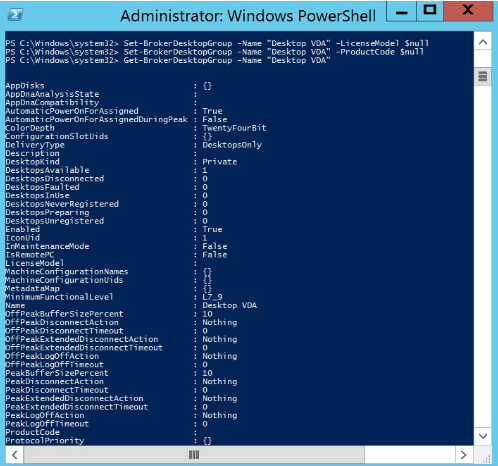The height and width of the screenshot is (466, 498).
Task: Maximize the PowerShell window
Action: pyautogui.click(x=430, y=11)
